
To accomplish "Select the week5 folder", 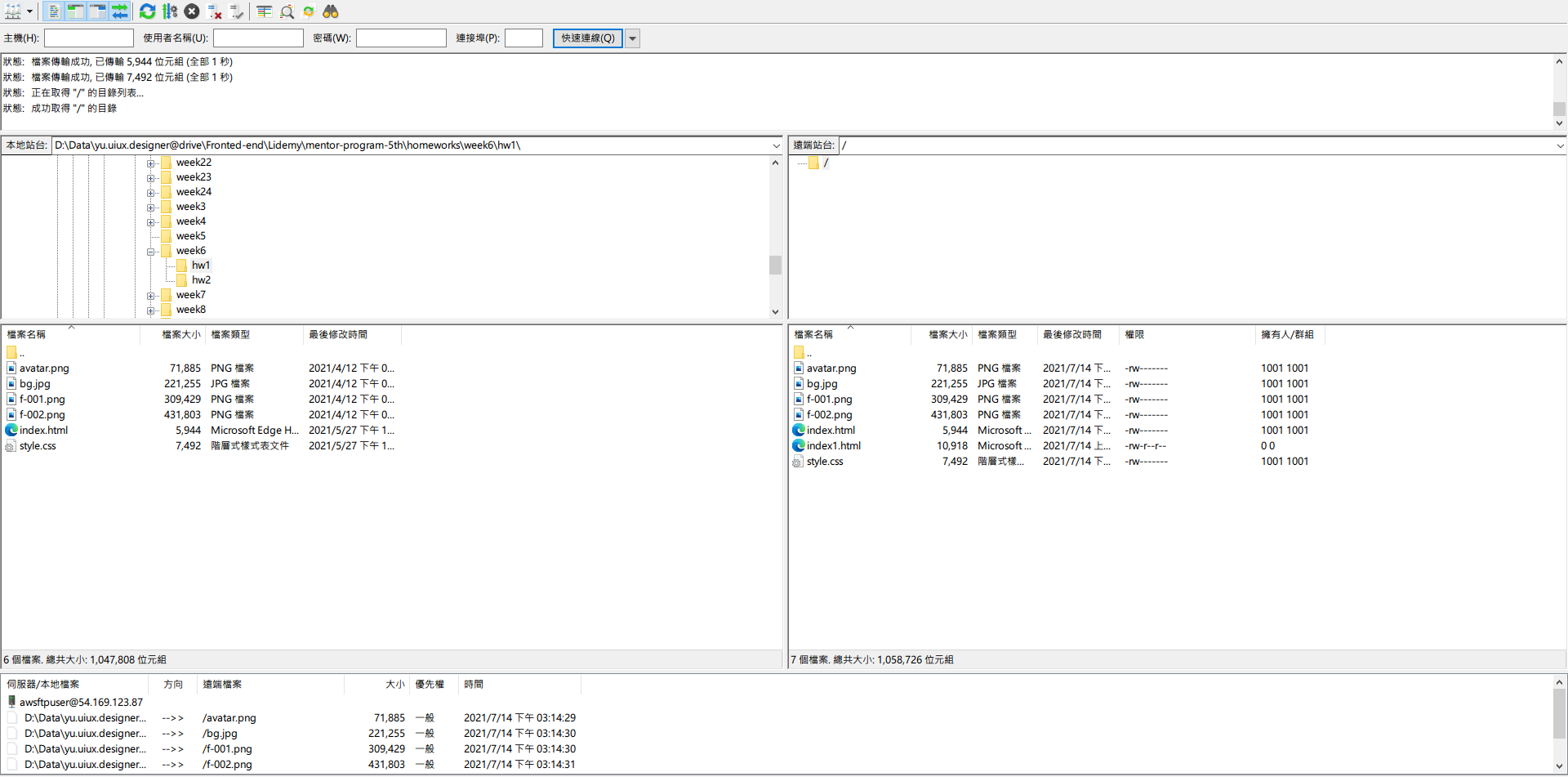I will tap(190, 236).
